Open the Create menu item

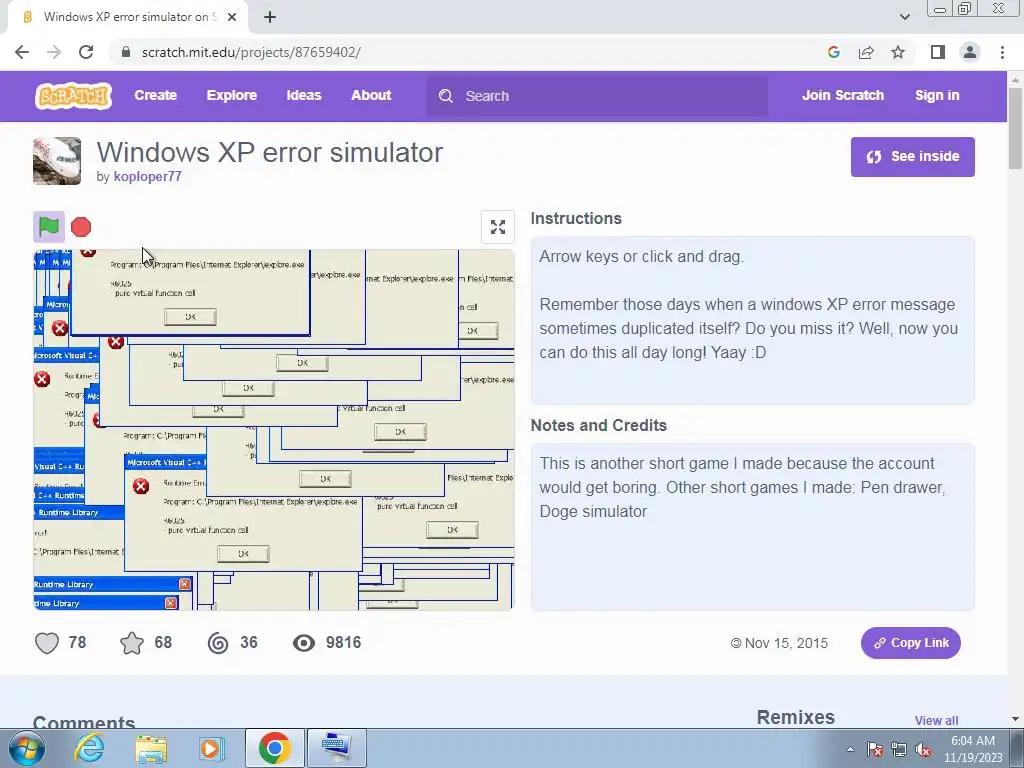155,95
